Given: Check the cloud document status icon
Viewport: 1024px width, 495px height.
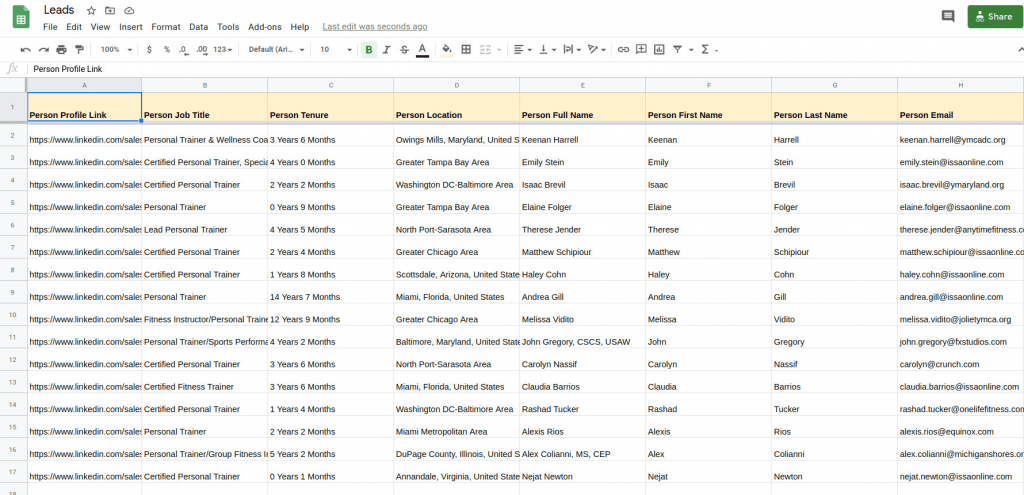Looking at the screenshot, I should pyautogui.click(x=129, y=10).
